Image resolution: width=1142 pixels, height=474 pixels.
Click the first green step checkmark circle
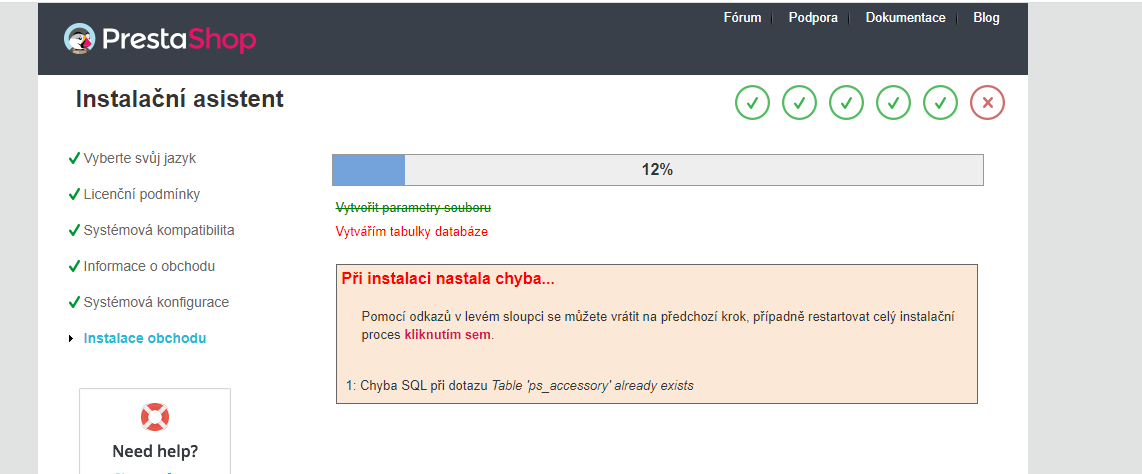click(x=752, y=103)
